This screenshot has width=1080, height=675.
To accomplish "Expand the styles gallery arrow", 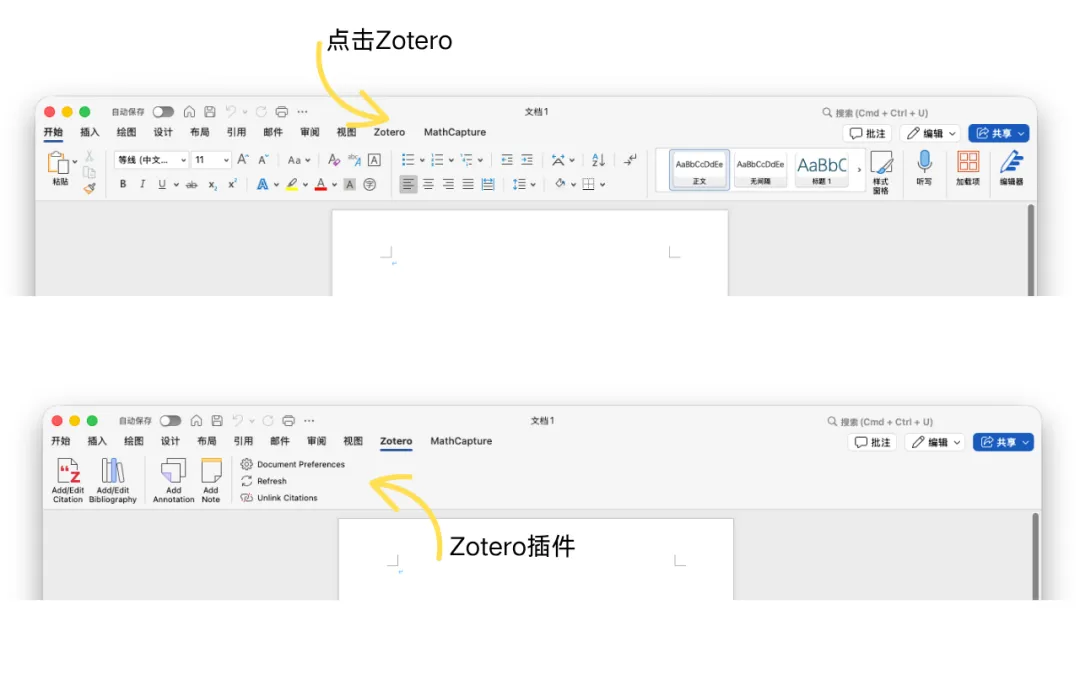I will pyautogui.click(x=859, y=169).
